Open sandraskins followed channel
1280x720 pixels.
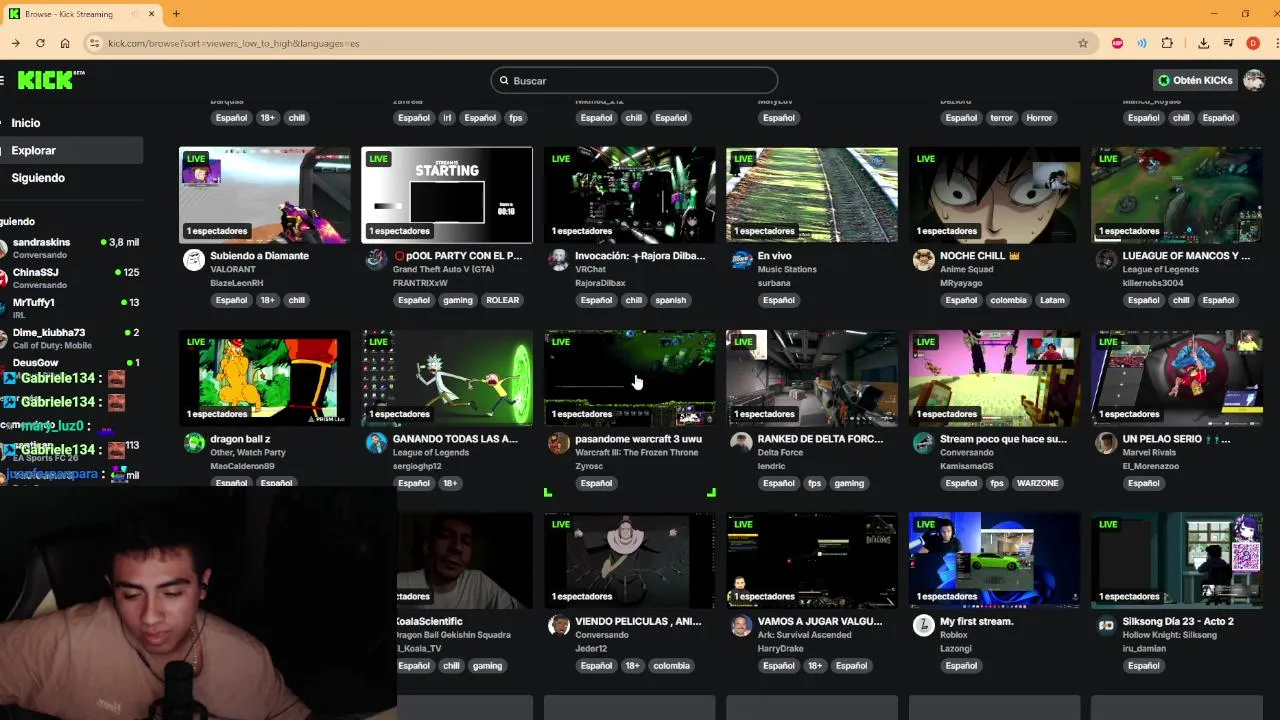click(x=71, y=247)
